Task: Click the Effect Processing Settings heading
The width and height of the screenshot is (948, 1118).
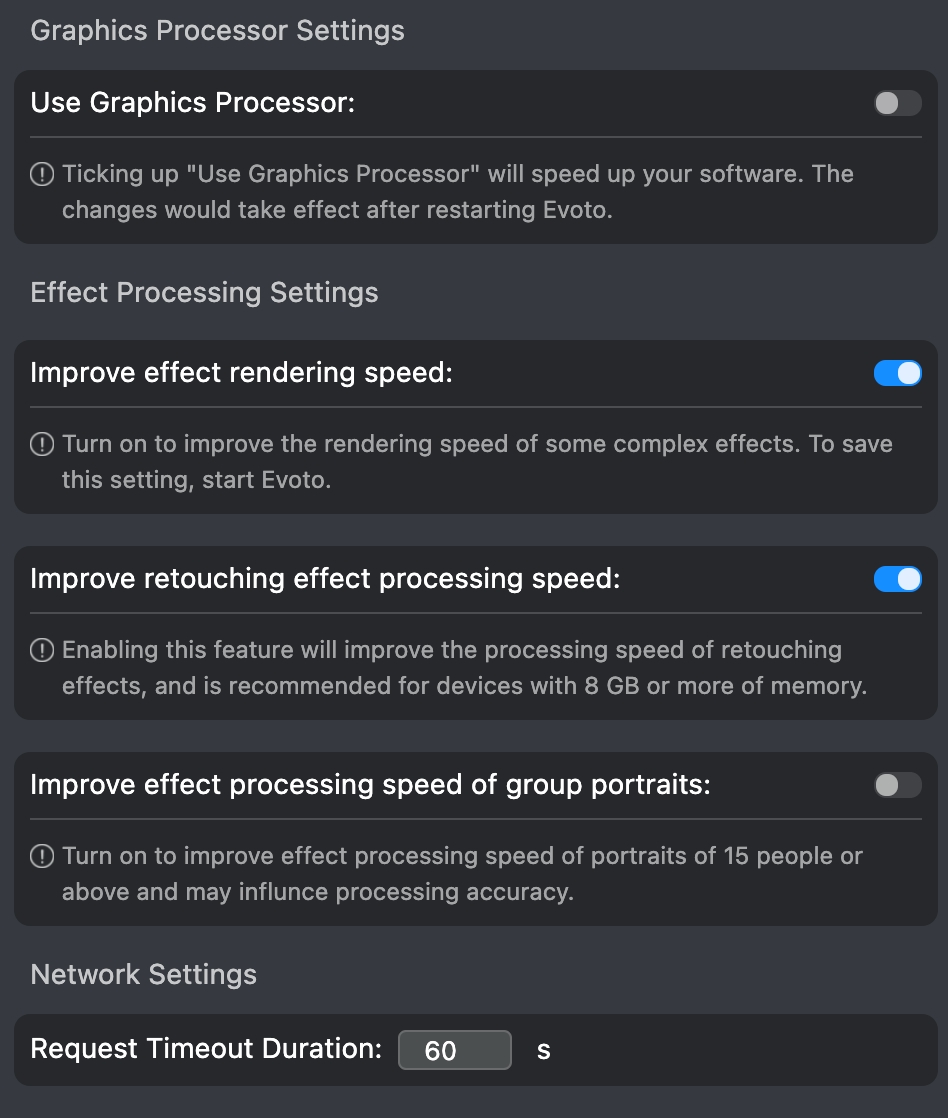Action: (205, 293)
